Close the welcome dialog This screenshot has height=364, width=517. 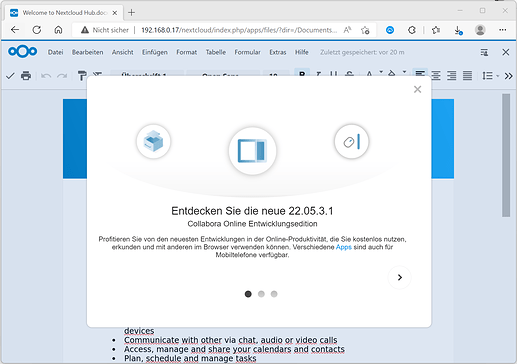click(x=417, y=89)
